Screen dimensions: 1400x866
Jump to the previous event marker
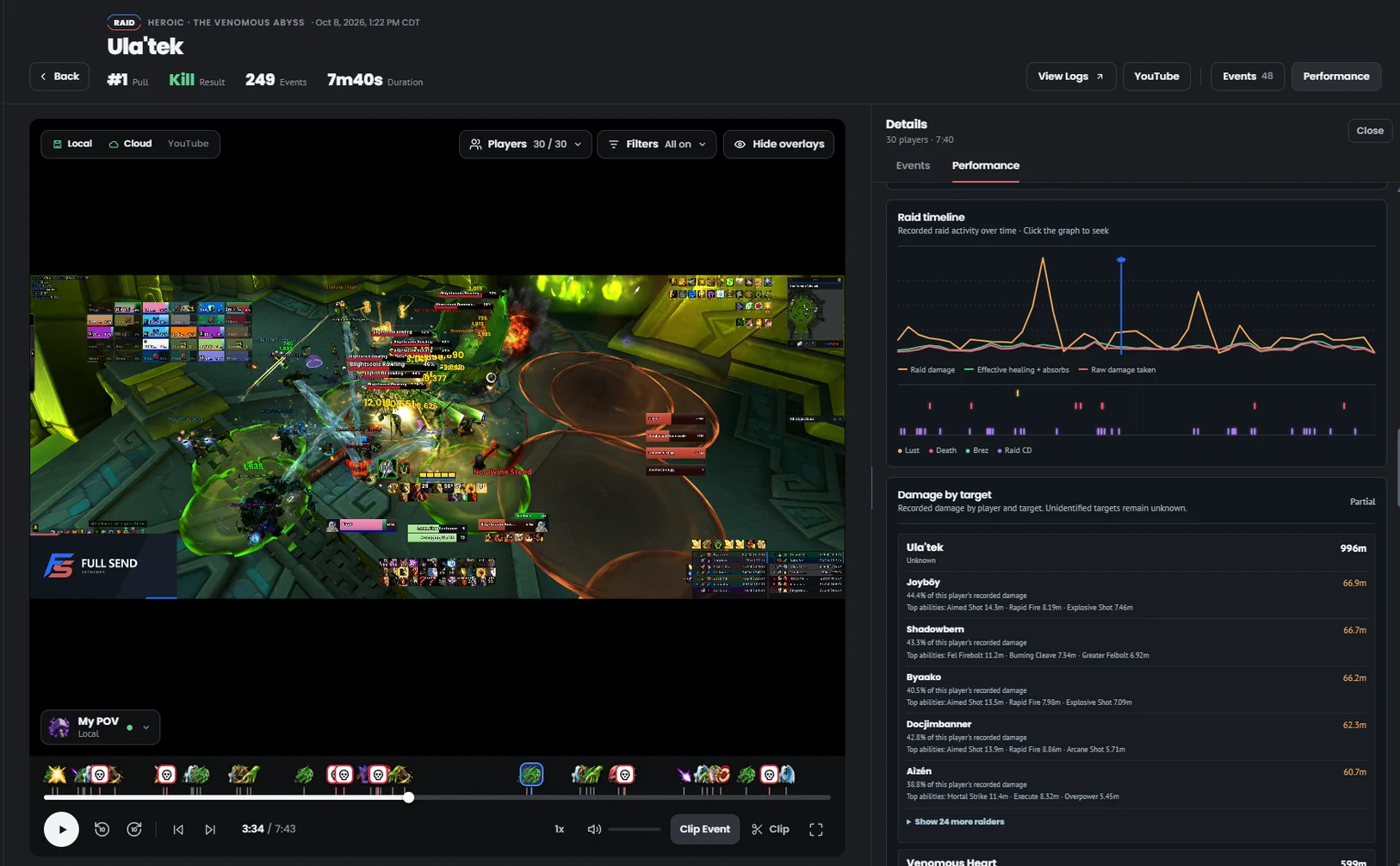pos(178,829)
